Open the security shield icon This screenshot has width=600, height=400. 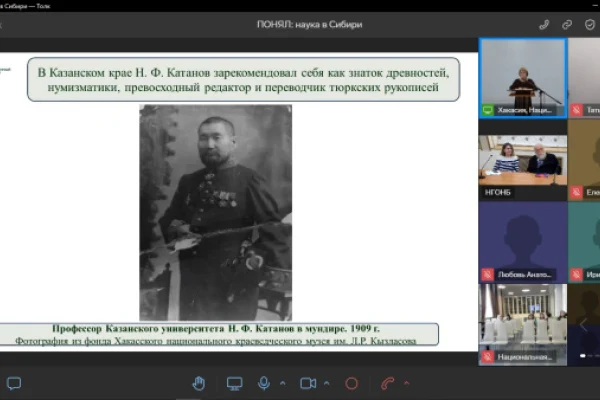click(590, 25)
